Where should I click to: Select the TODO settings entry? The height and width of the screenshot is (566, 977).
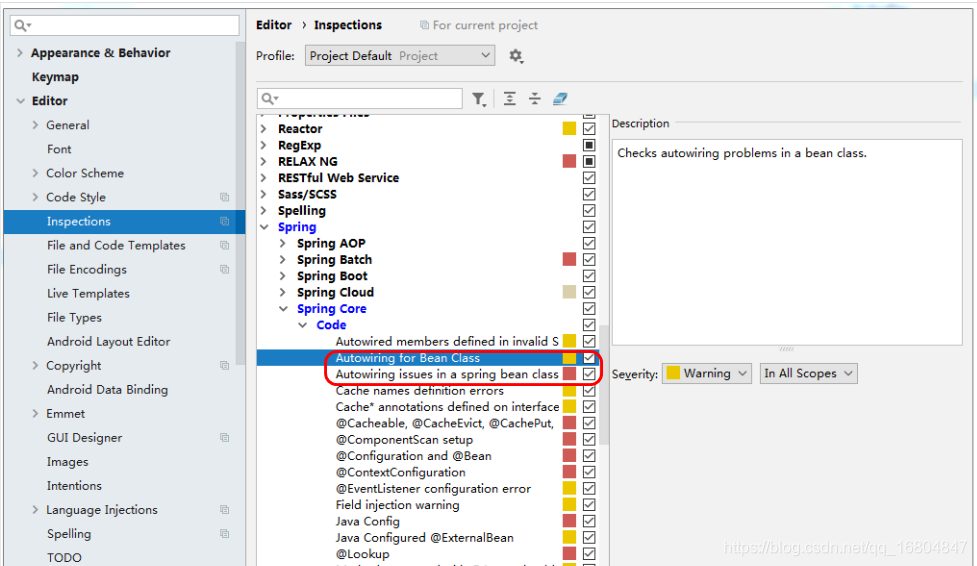tap(64, 557)
